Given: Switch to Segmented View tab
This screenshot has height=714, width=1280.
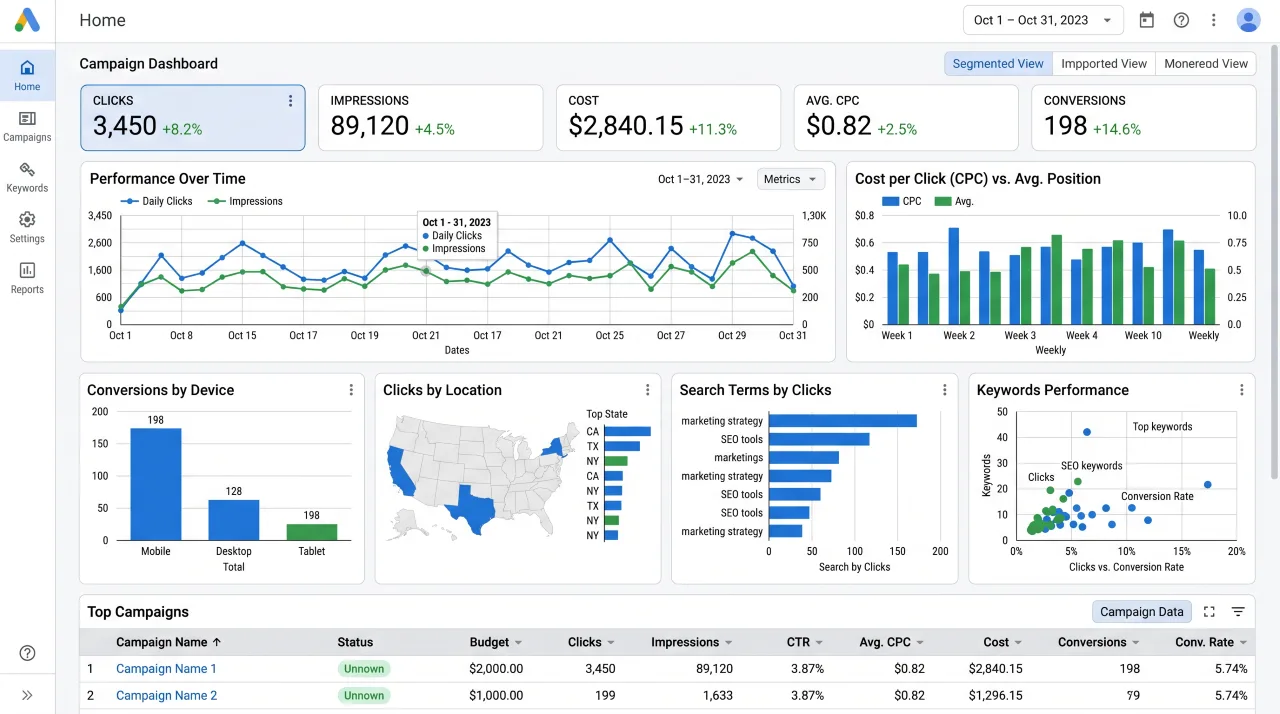Looking at the screenshot, I should [x=998, y=63].
